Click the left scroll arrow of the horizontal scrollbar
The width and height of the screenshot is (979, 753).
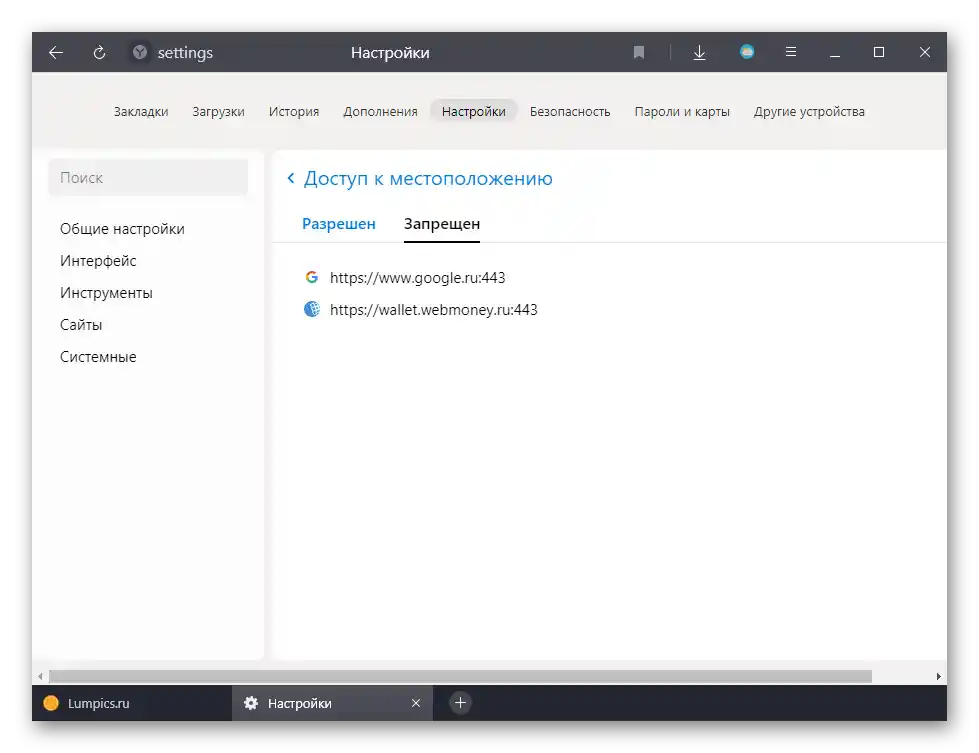pyautogui.click(x=41, y=676)
